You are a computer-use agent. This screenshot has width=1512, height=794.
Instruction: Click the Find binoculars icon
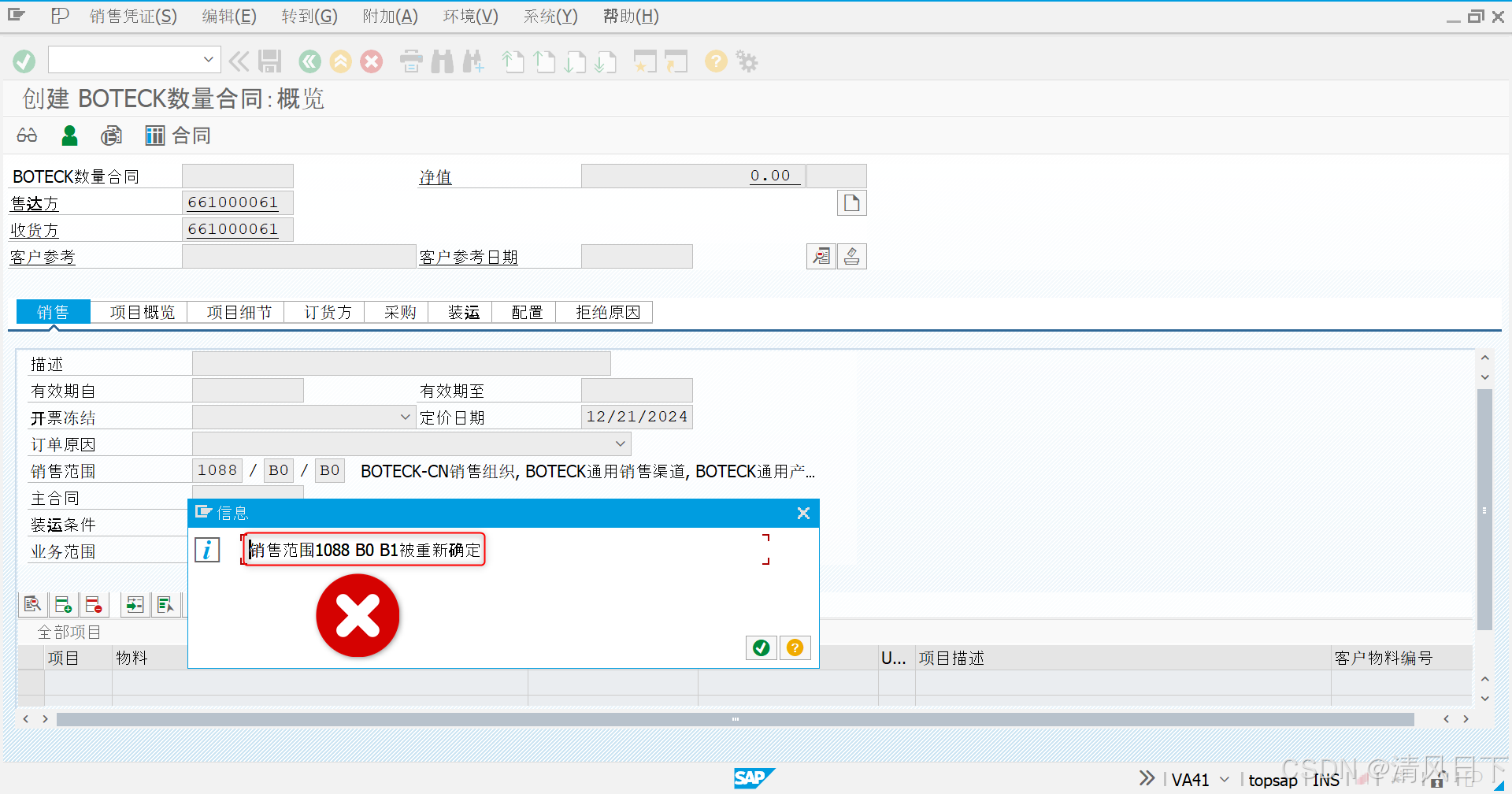[443, 61]
